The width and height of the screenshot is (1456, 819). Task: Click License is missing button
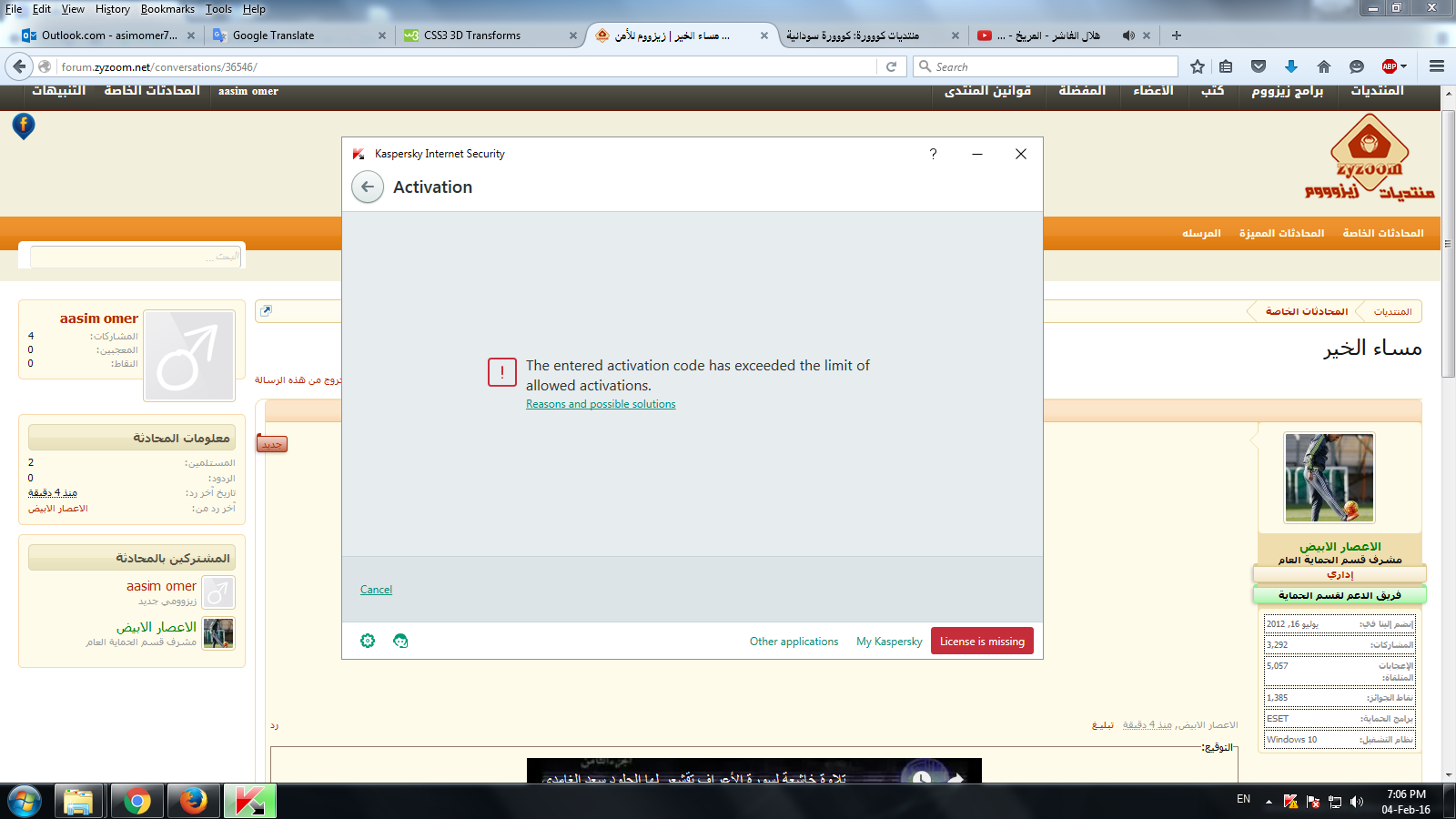pyautogui.click(x=982, y=641)
